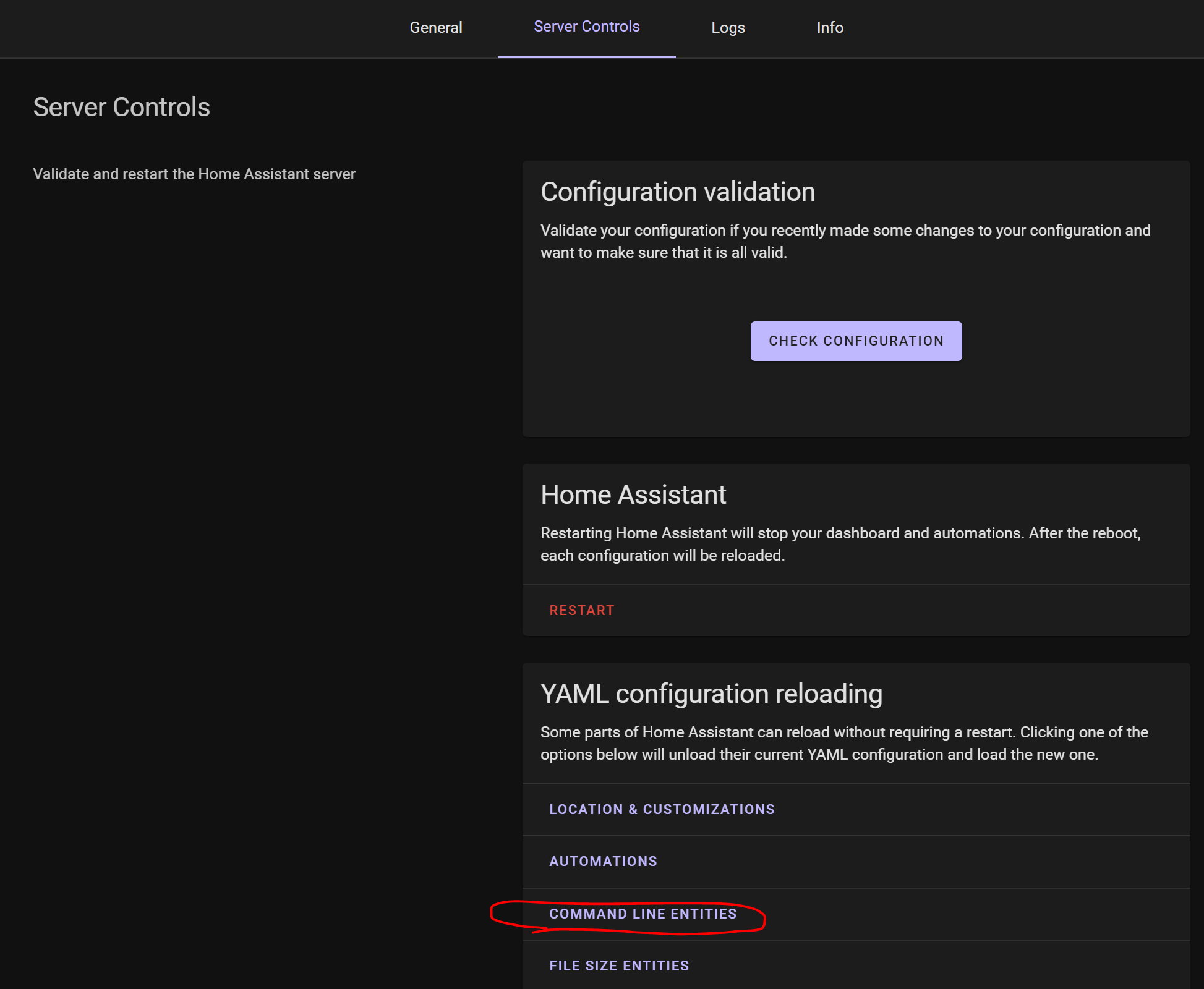The height and width of the screenshot is (989, 1204).
Task: Switch to the Logs tab
Action: [727, 28]
